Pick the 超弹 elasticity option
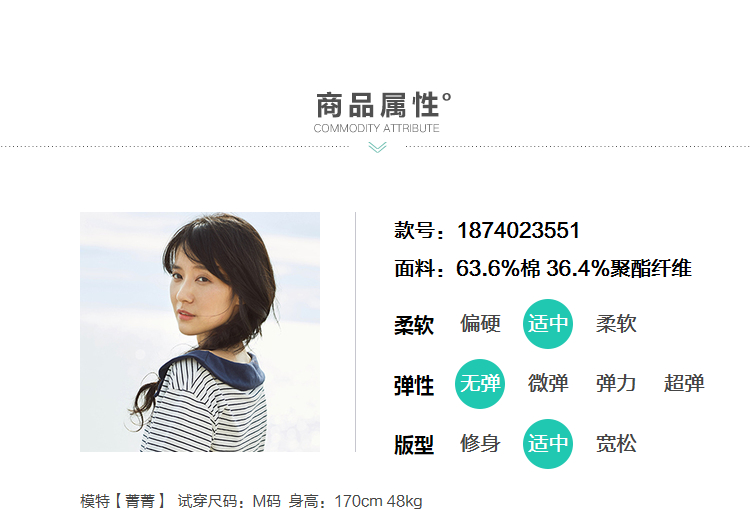The width and height of the screenshot is (750, 510). coord(684,383)
